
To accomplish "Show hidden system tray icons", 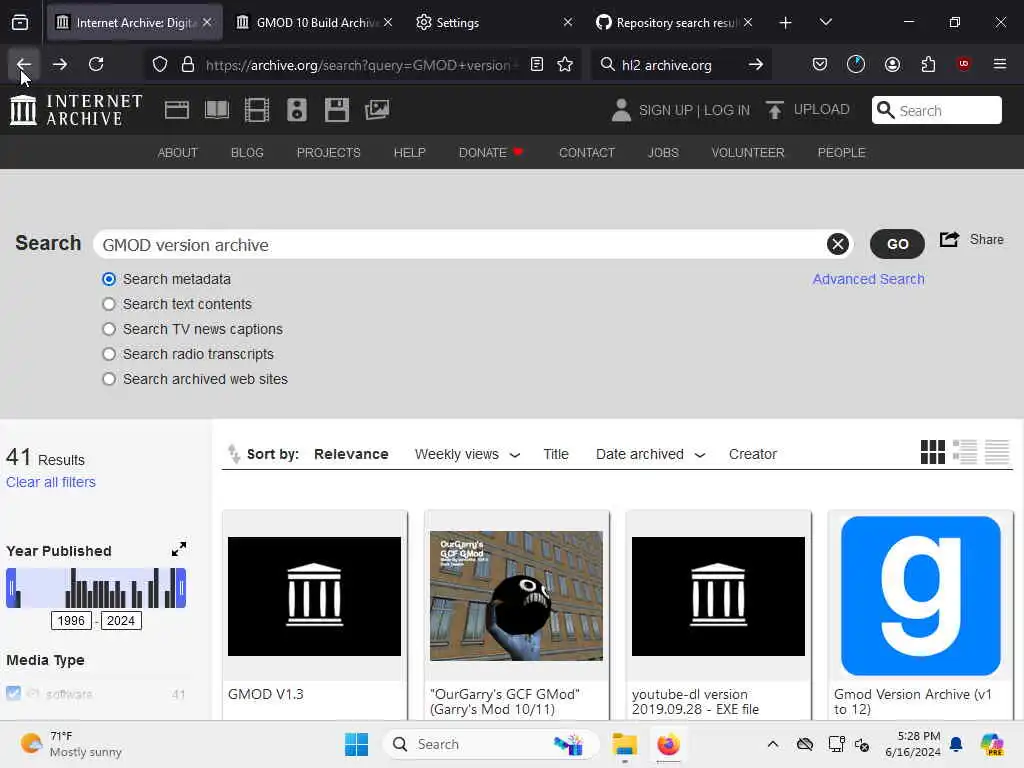I will pos(773,744).
